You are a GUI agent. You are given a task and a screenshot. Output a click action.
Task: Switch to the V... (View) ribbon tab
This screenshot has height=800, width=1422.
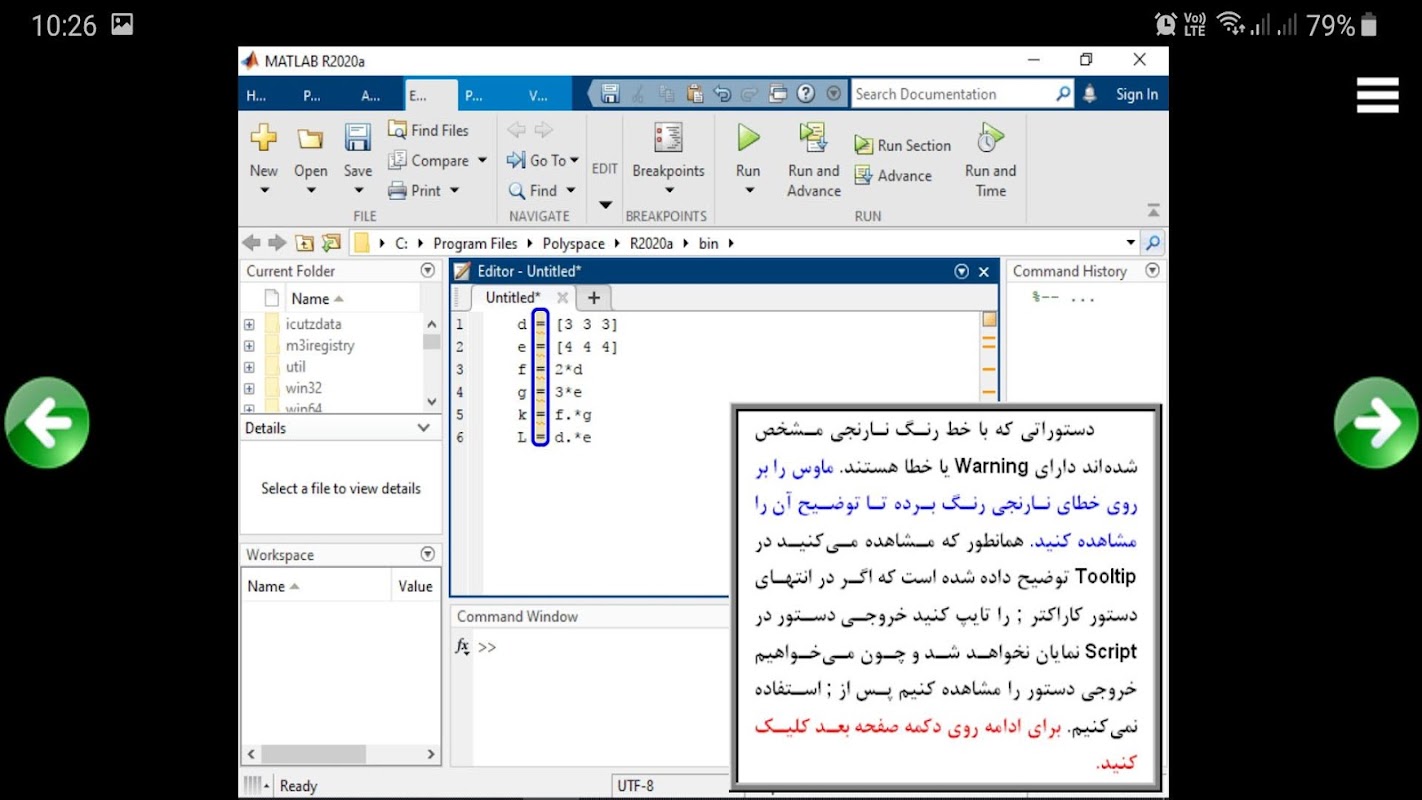(x=538, y=96)
